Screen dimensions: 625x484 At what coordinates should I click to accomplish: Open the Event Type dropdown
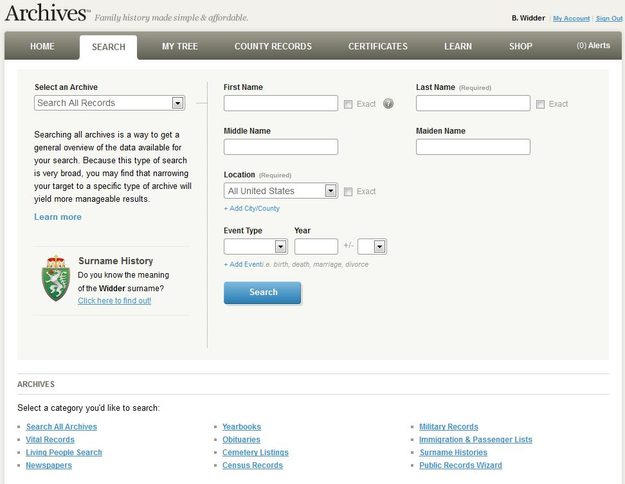pos(256,246)
